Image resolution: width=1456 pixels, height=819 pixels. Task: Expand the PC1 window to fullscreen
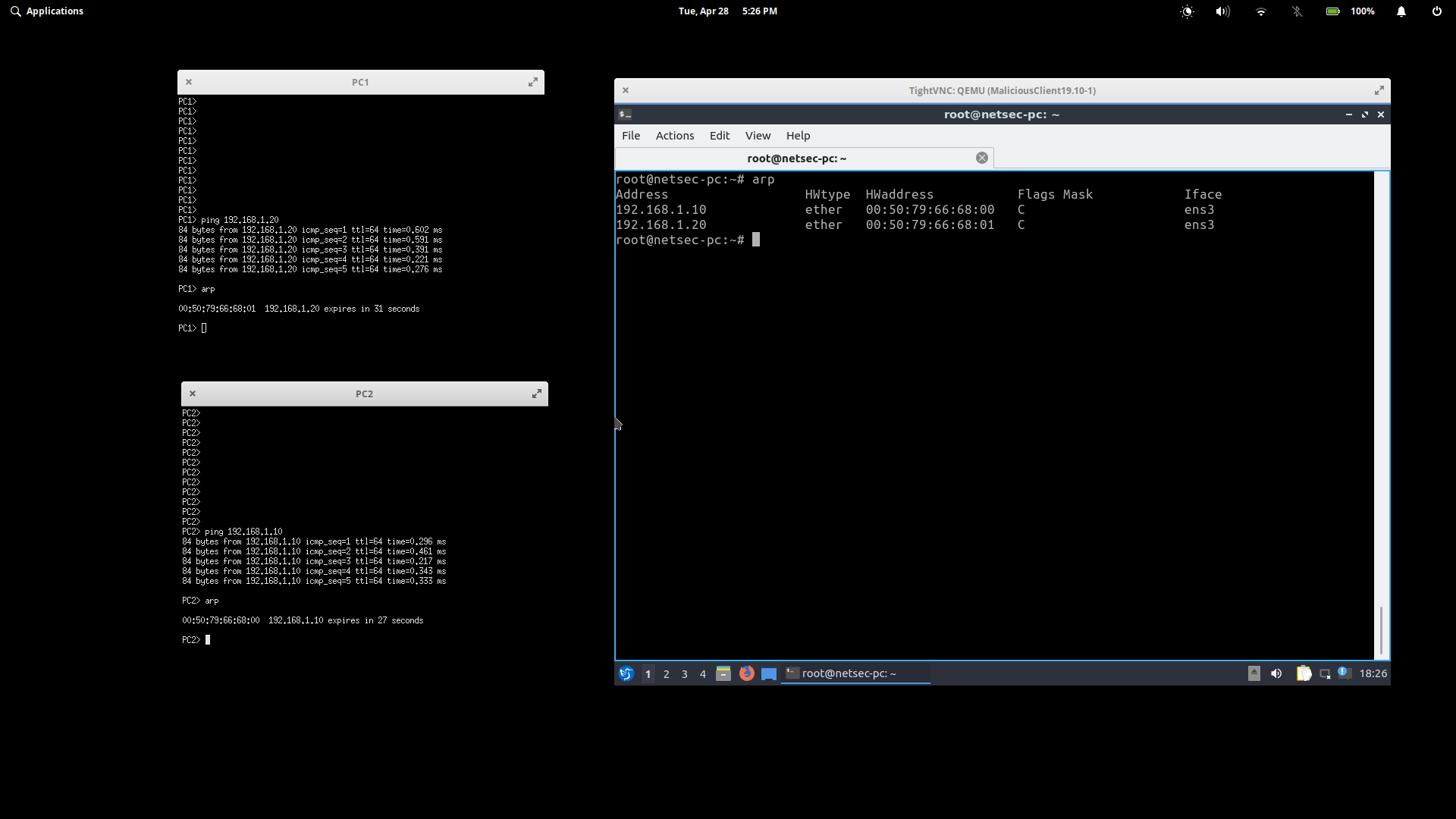(533, 82)
